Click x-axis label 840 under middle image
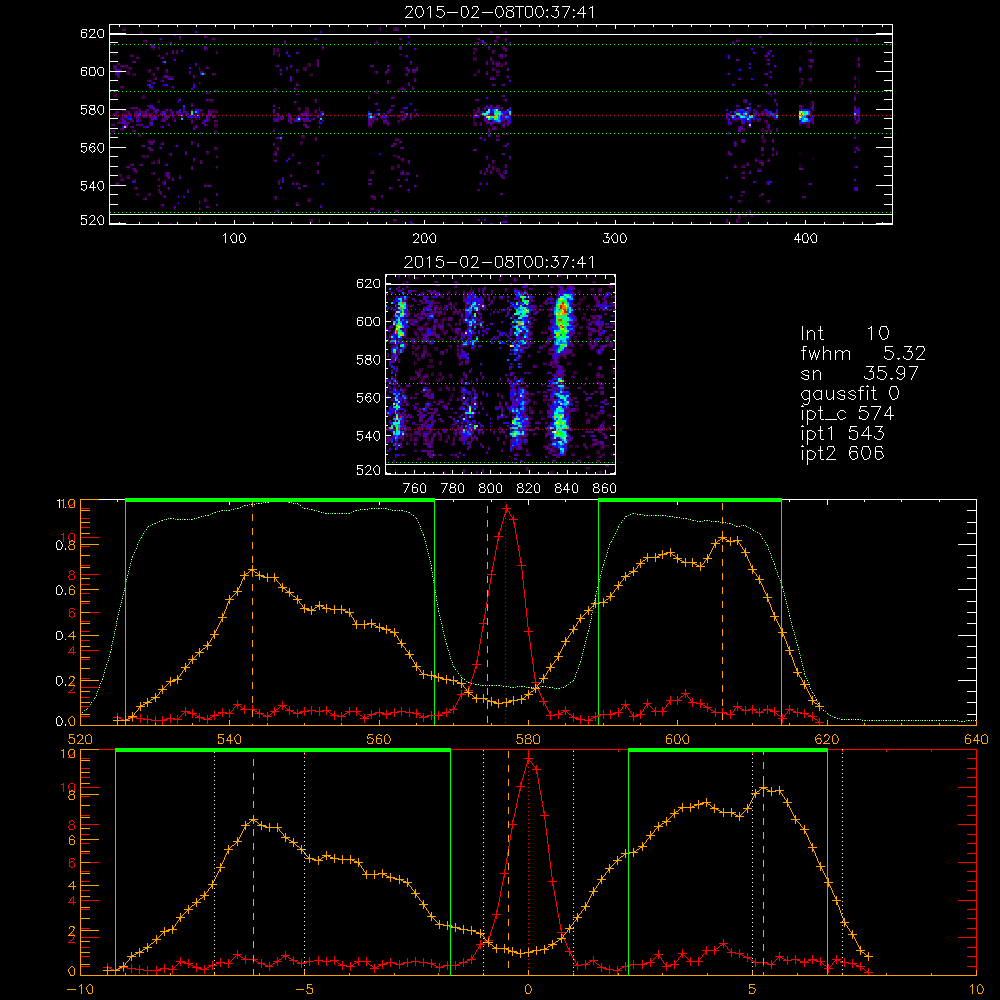Screen dimensions: 1000x1000 (x=566, y=489)
